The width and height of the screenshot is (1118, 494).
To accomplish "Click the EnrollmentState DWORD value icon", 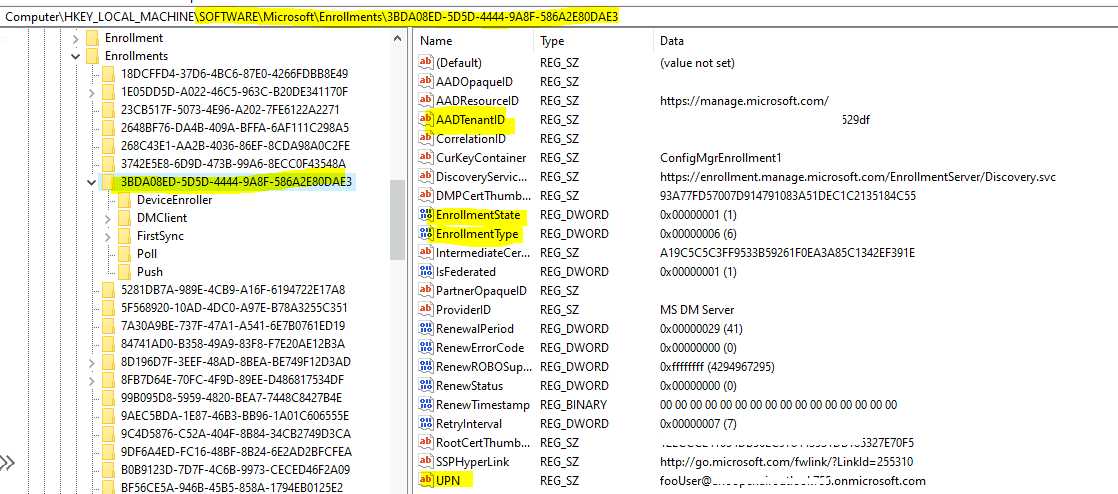I will click(x=426, y=215).
